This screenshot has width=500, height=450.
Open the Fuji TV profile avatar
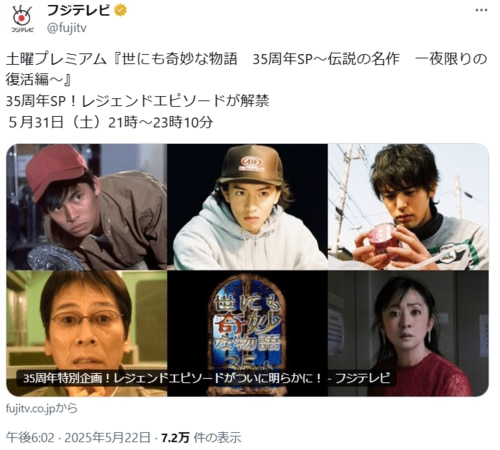coord(22,19)
